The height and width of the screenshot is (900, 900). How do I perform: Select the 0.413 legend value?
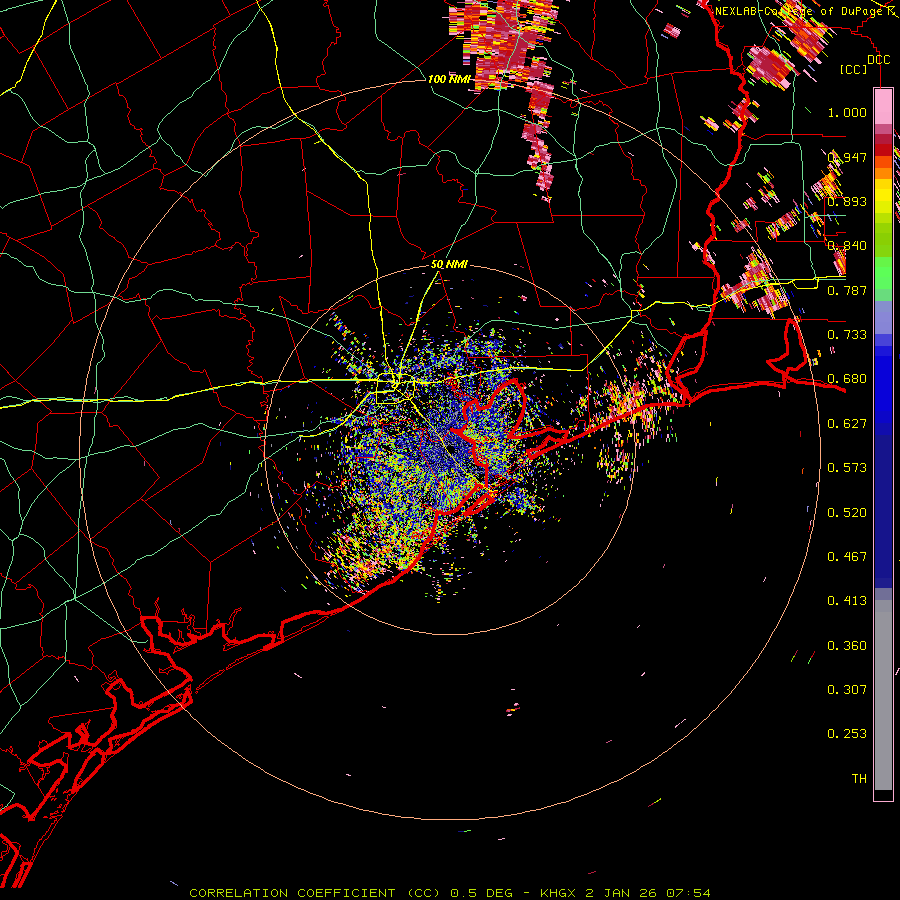(x=847, y=600)
